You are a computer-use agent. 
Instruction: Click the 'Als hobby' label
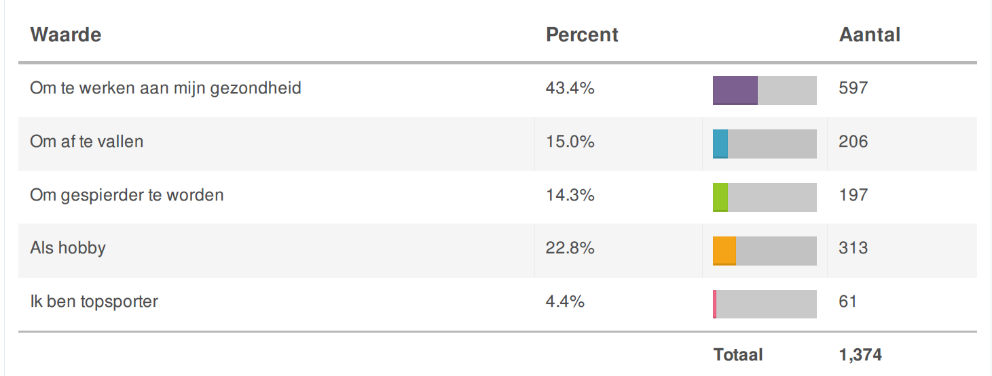[68, 248]
